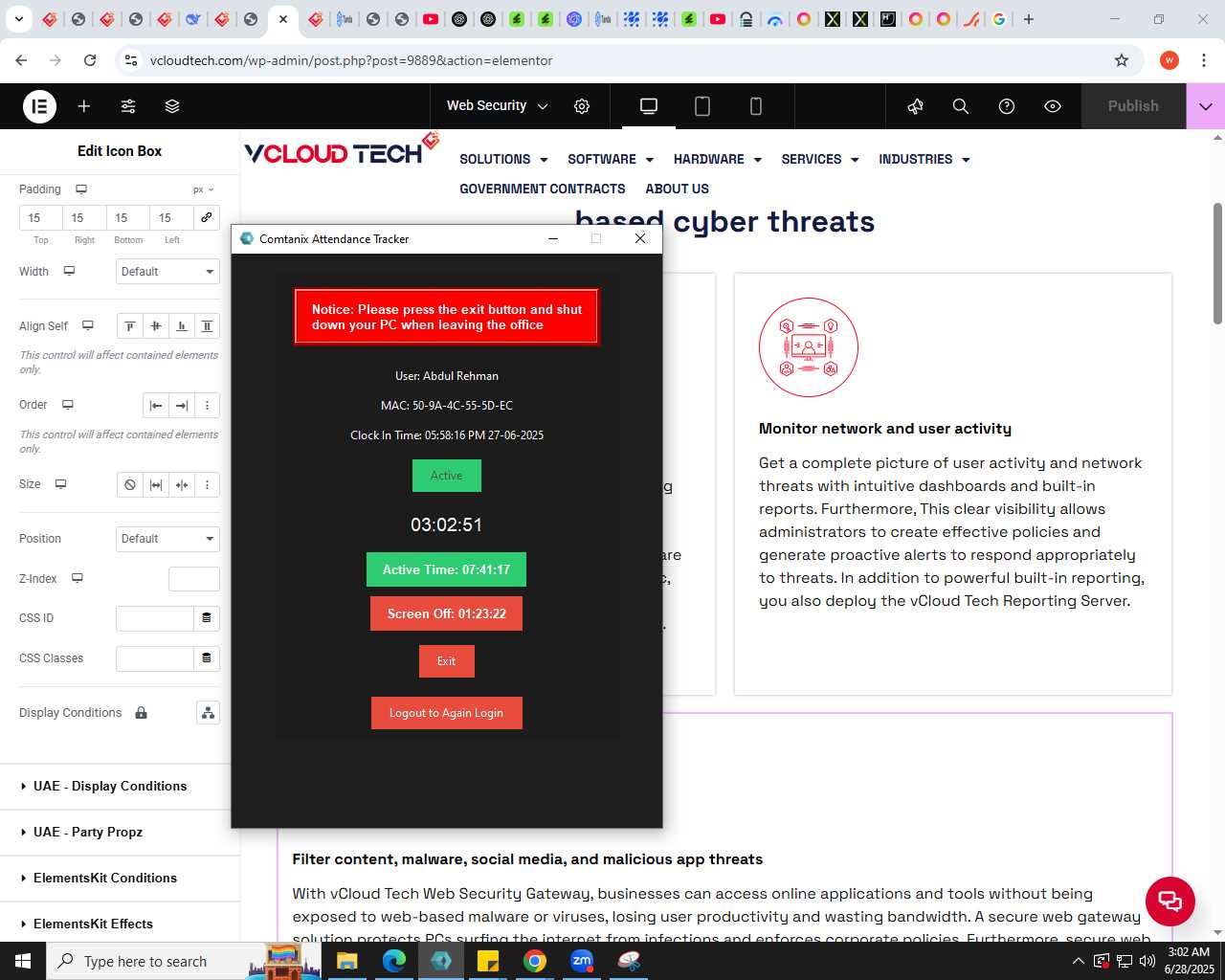Switch to Desktop preview mode
Screen dimensions: 1225x980
(649, 106)
